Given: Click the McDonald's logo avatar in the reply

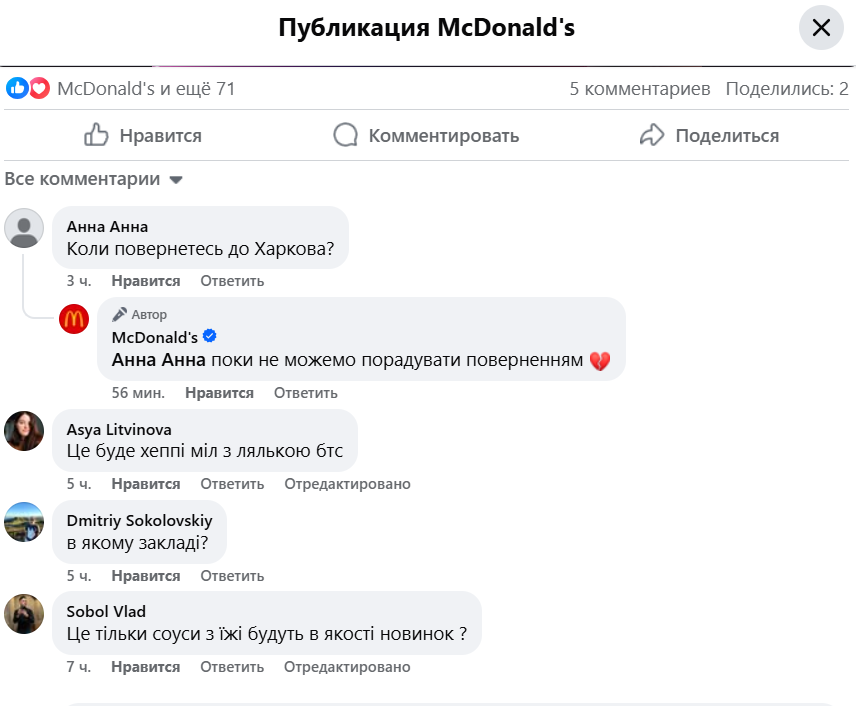Looking at the screenshot, I should point(74,319).
